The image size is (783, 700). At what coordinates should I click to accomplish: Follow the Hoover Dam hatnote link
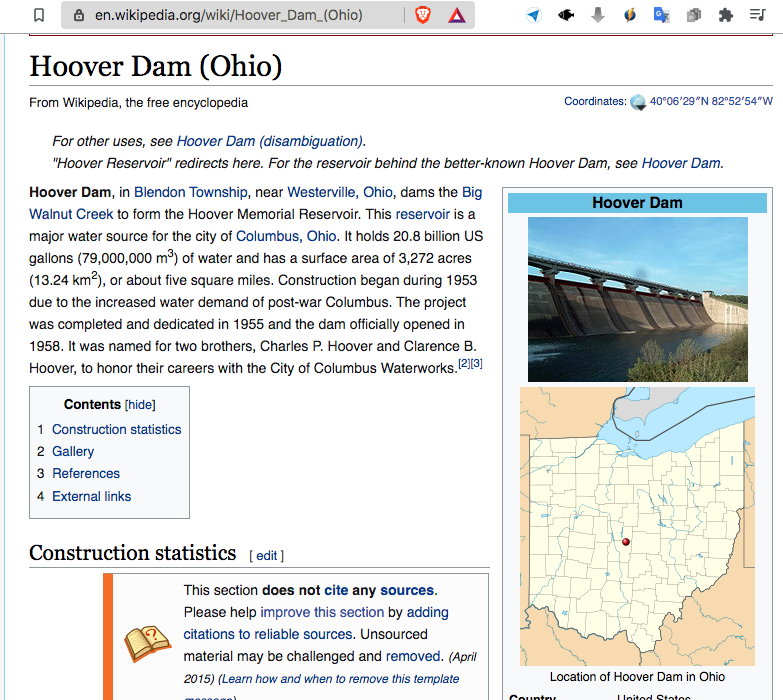tap(681, 163)
